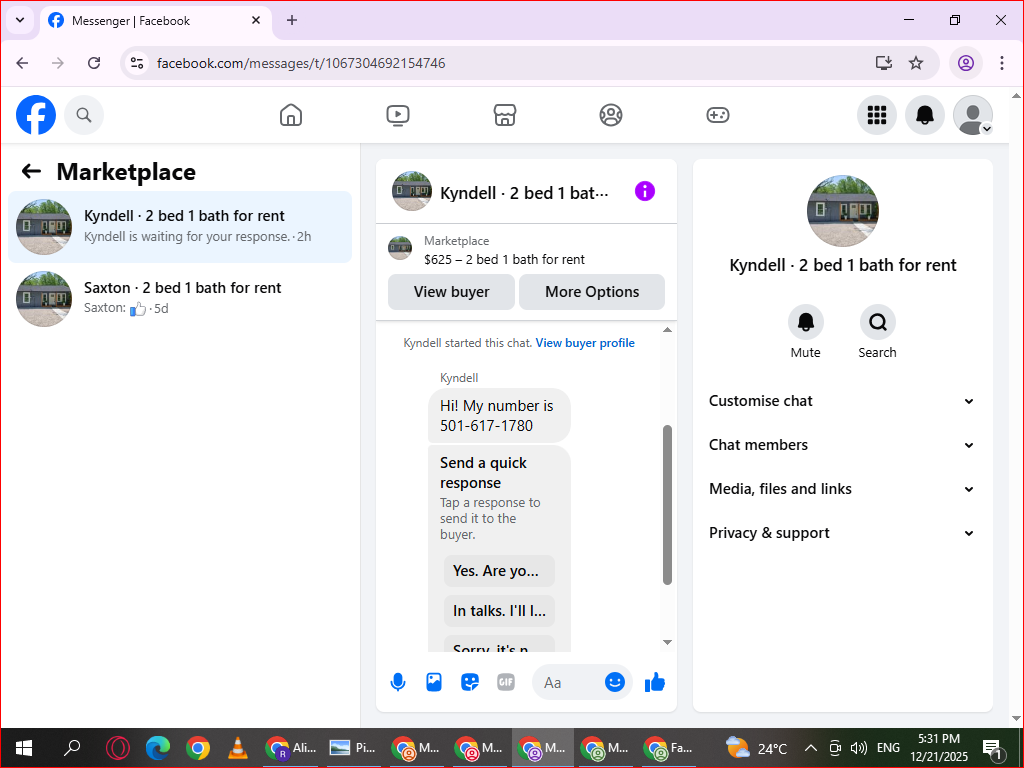
Task: Open the Windows notification center
Action: [993, 748]
